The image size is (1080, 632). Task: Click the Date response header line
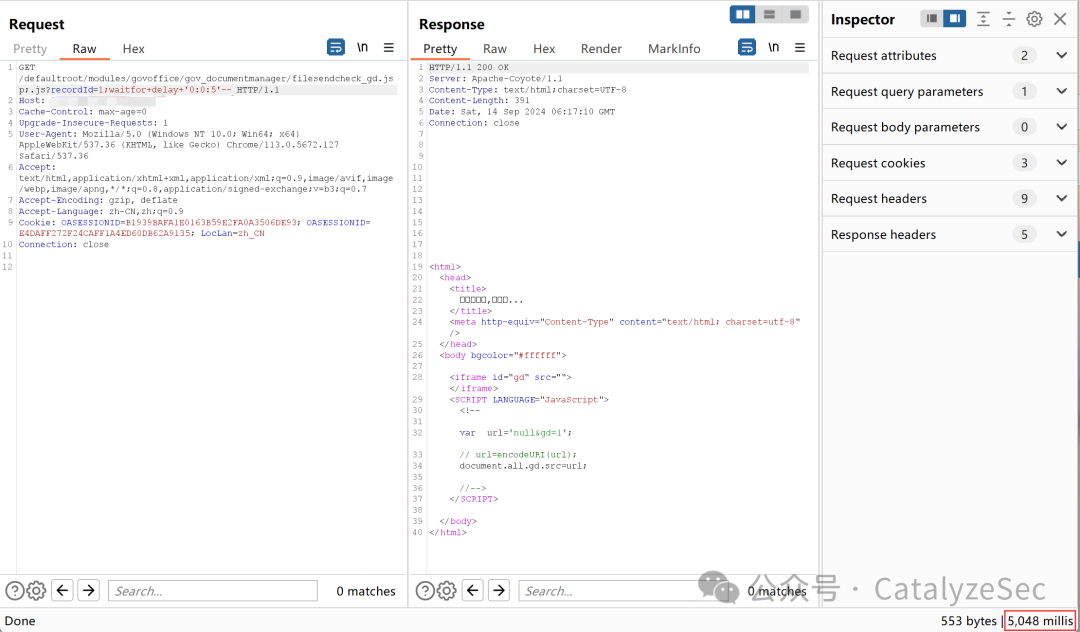(x=521, y=112)
